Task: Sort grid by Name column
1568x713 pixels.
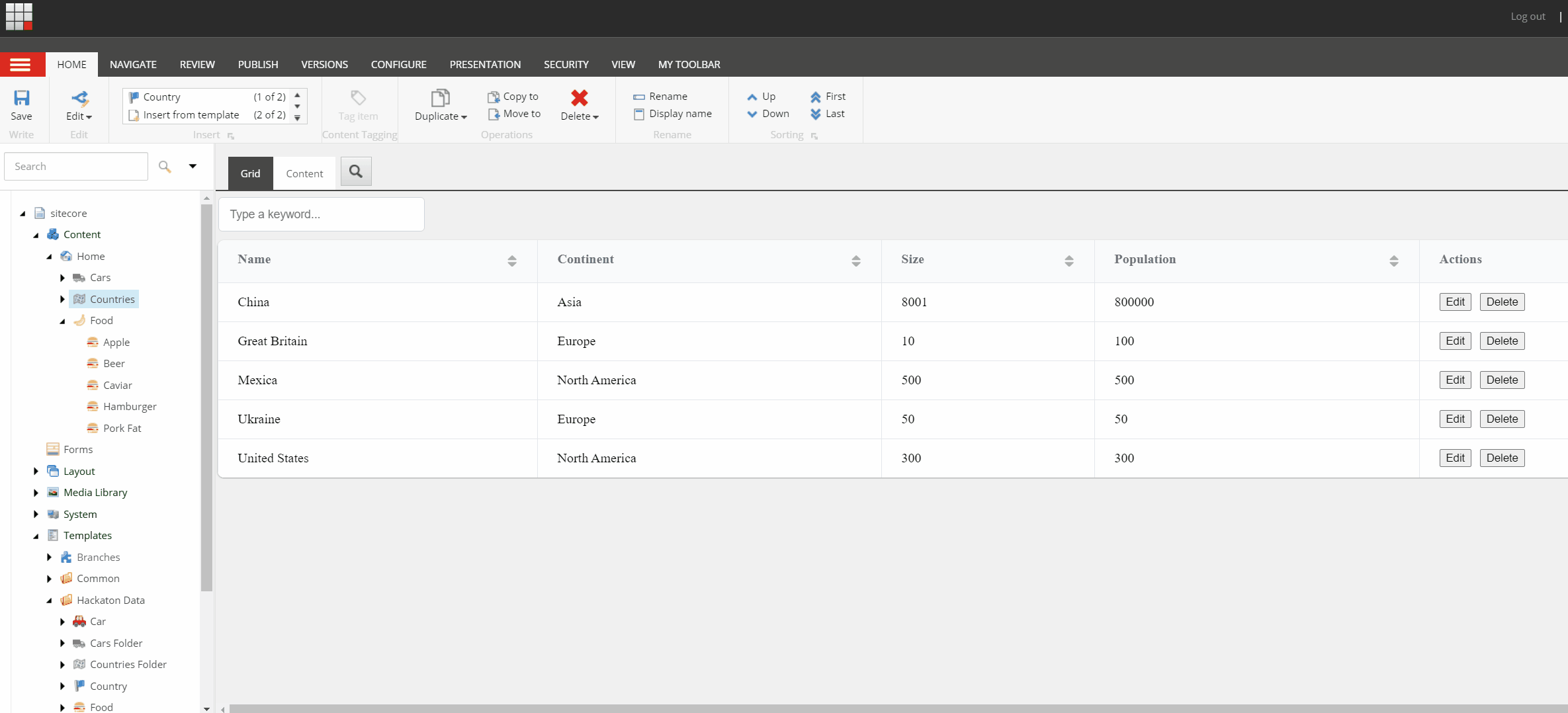Action: point(511,261)
